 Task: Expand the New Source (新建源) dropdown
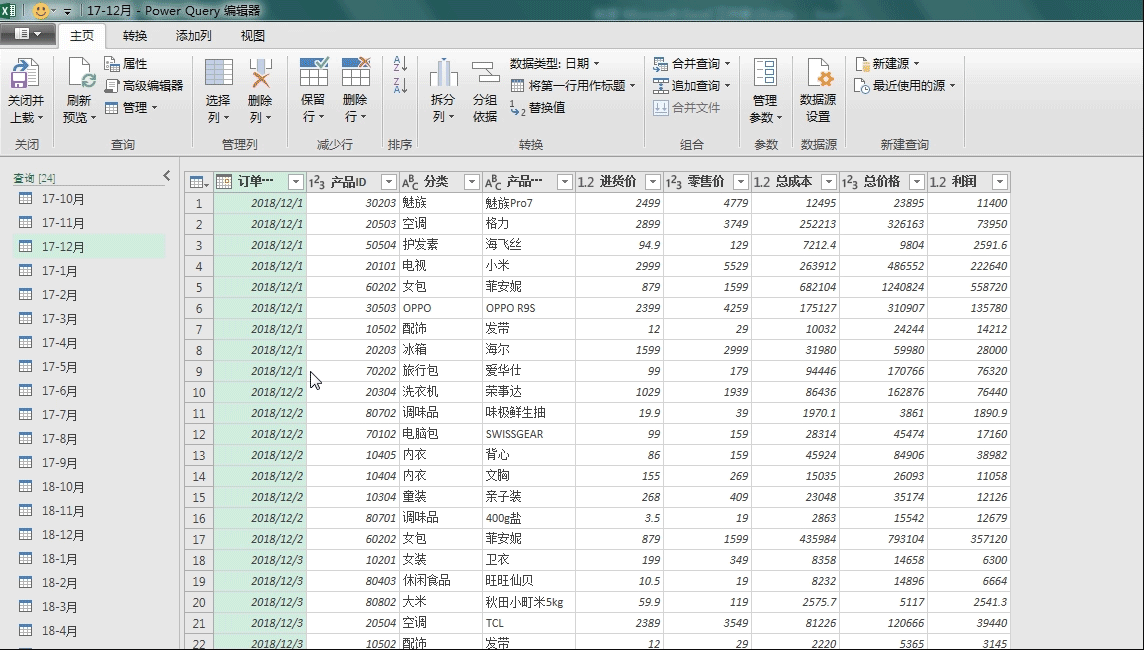click(x=916, y=64)
